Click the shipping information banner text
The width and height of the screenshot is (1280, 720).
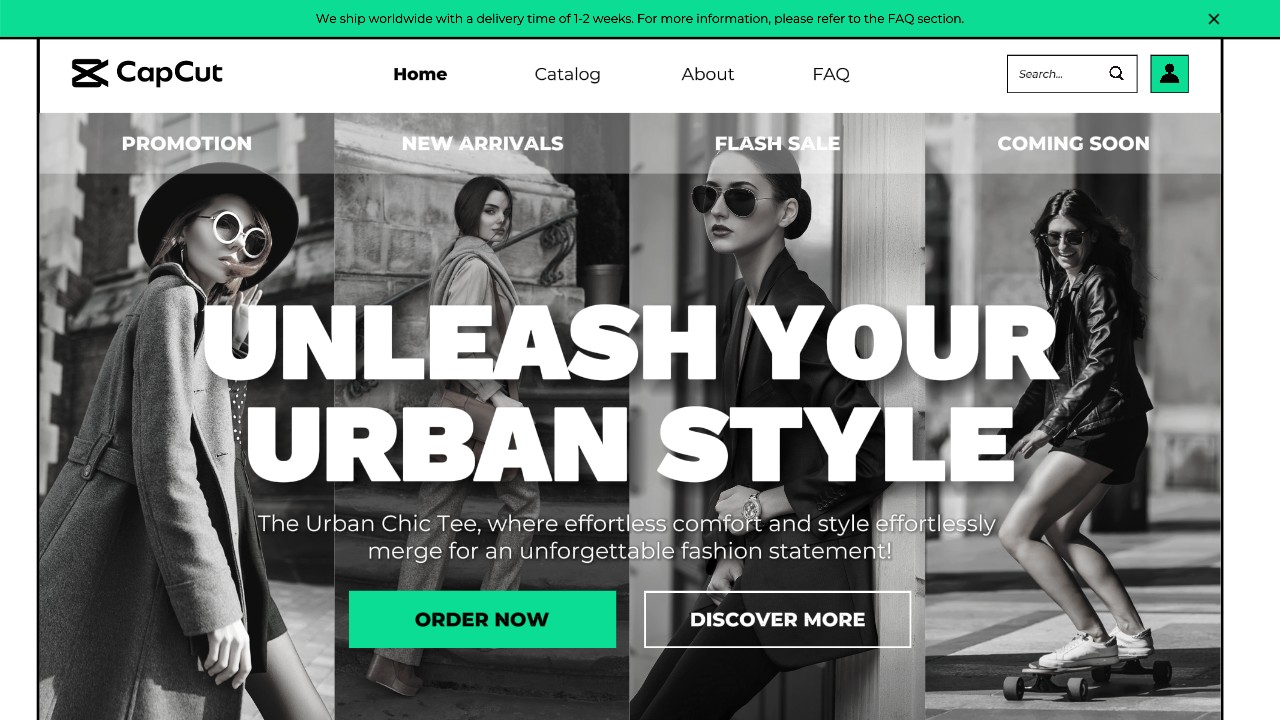(640, 19)
